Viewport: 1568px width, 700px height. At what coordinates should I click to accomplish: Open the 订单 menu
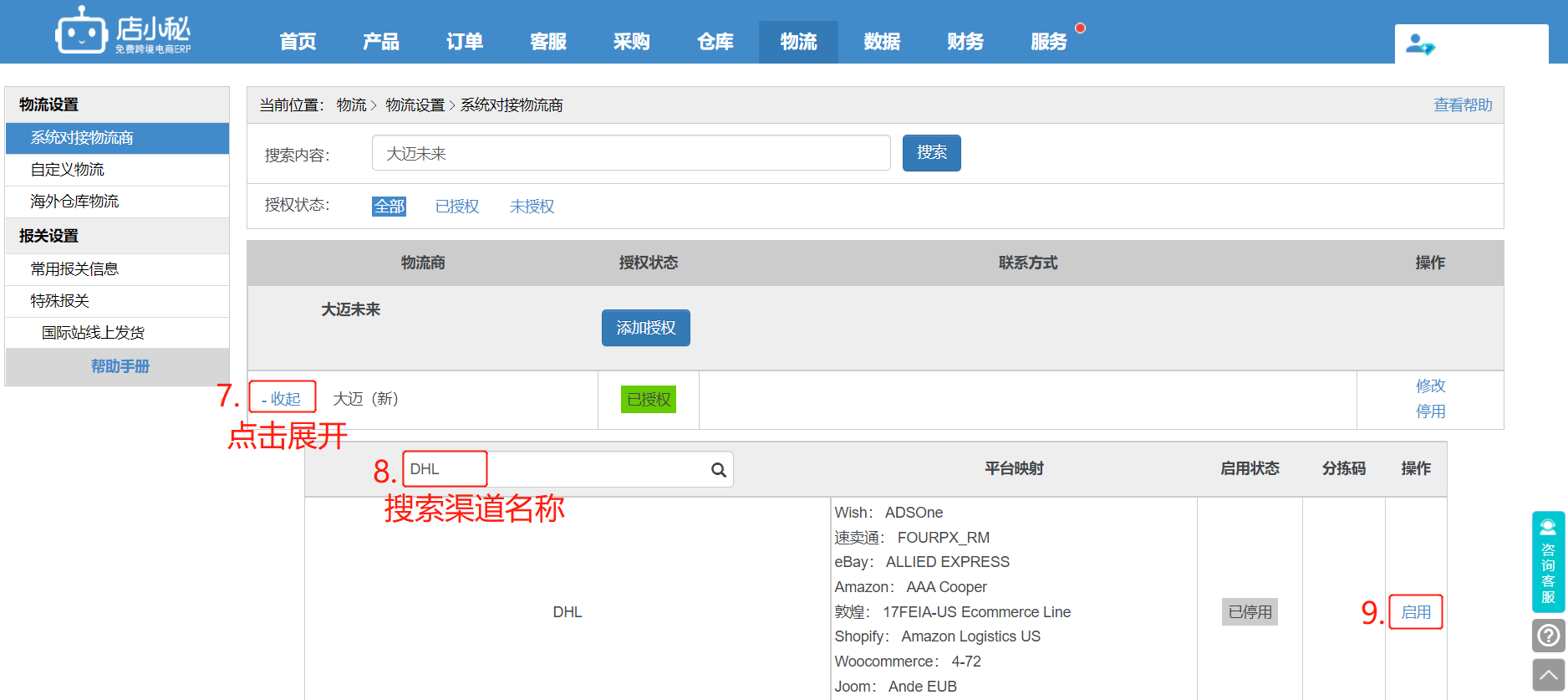click(465, 42)
